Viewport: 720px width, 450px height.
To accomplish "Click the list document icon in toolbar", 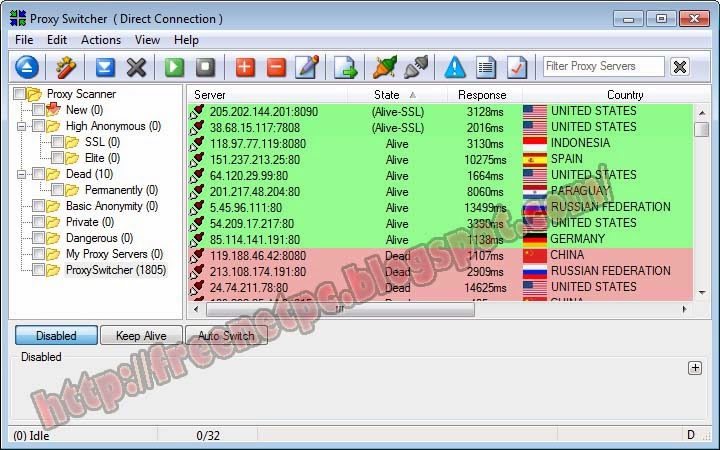I will click(x=486, y=67).
